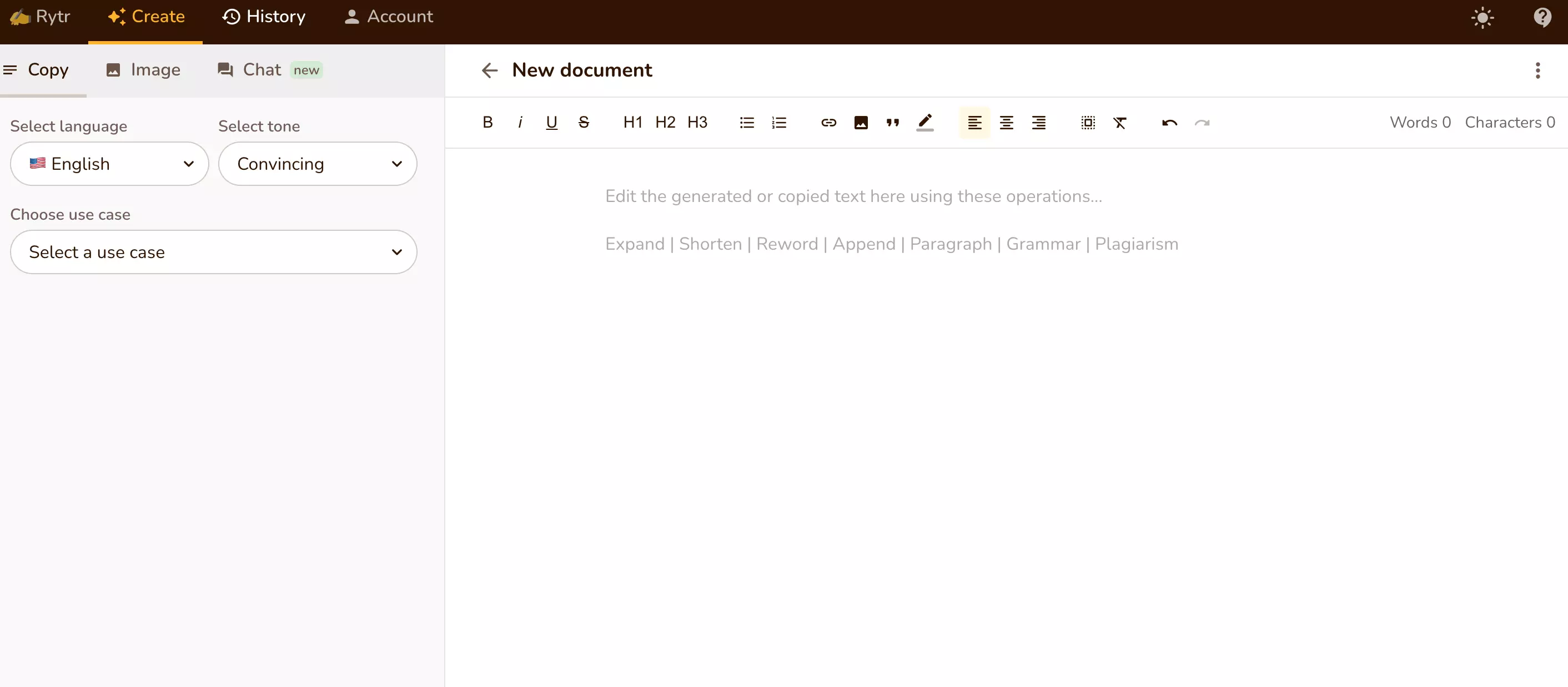The image size is (1568, 687).
Task: Expand the Select tone dropdown
Action: point(318,163)
